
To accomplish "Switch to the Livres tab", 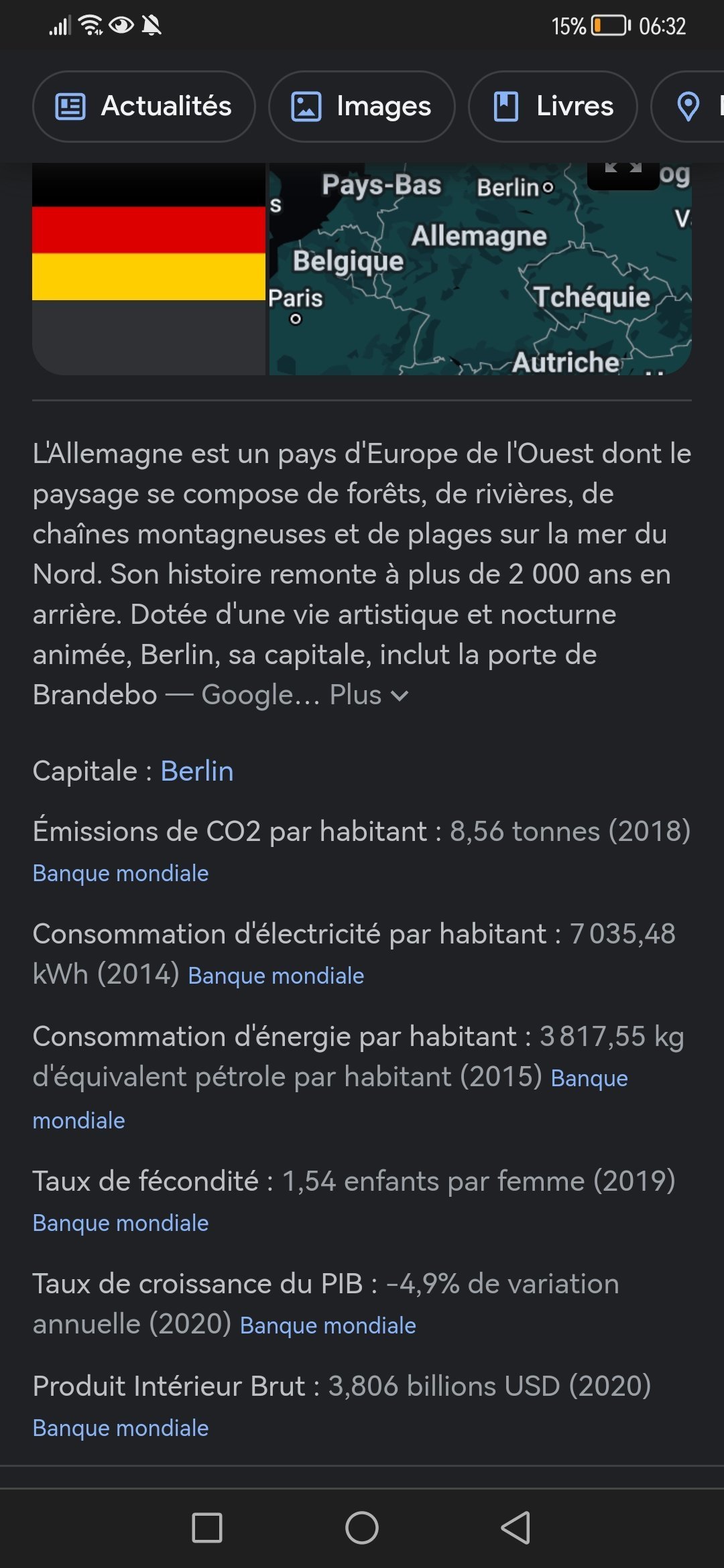I will 552,107.
